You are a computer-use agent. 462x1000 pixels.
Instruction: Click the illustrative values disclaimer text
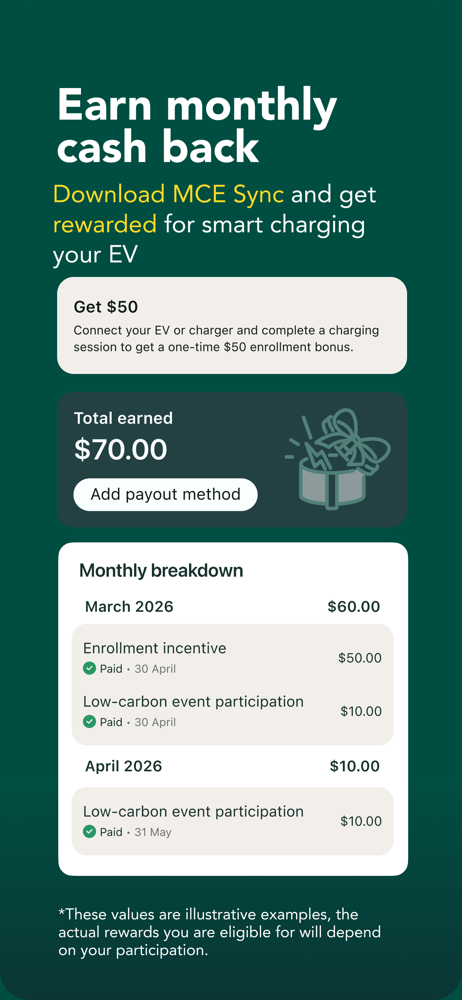[x=220, y=932]
